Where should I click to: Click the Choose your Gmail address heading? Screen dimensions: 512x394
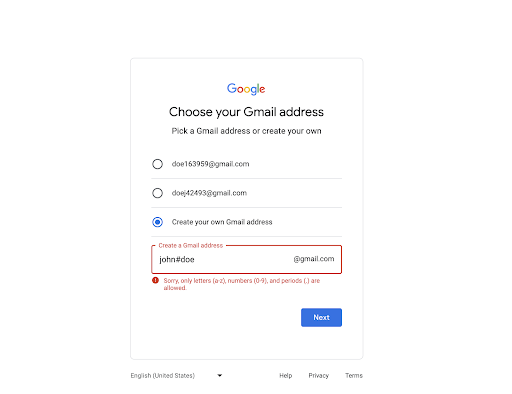pyautogui.click(x=246, y=112)
